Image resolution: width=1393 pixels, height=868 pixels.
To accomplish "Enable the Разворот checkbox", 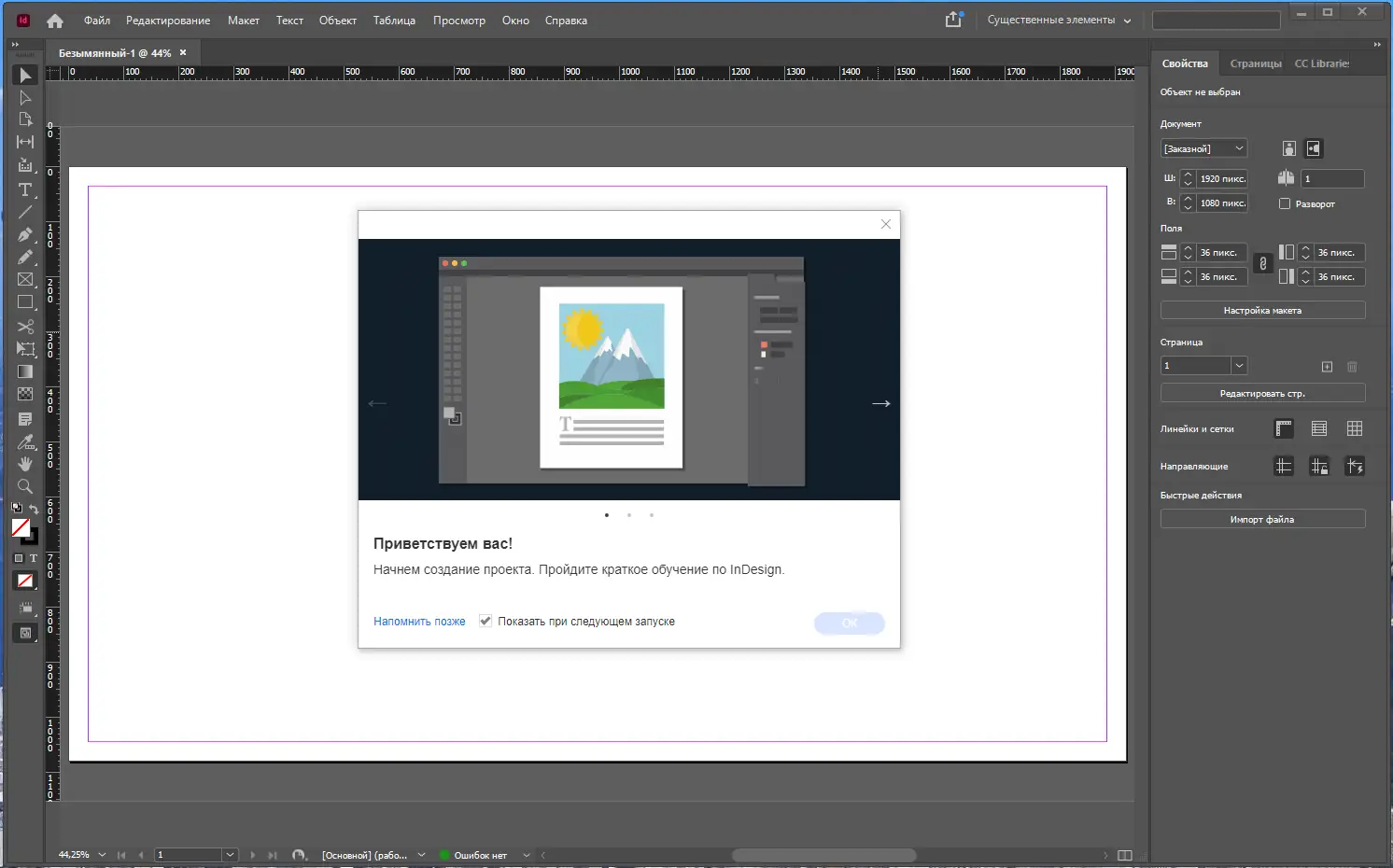I will (x=1285, y=203).
